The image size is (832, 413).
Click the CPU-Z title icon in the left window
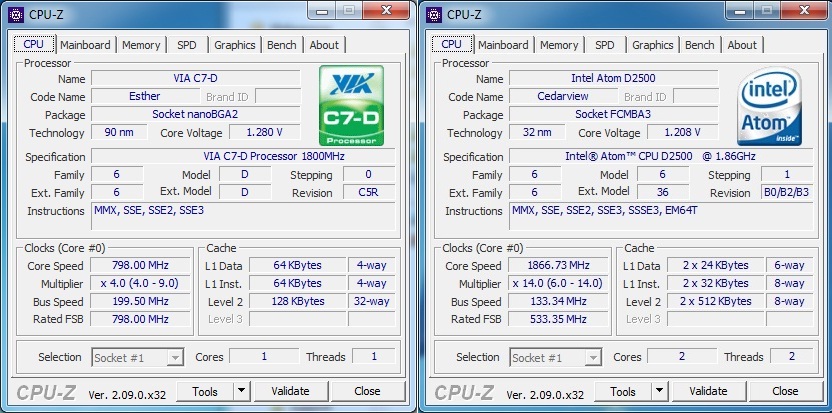pyautogui.click(x=16, y=14)
